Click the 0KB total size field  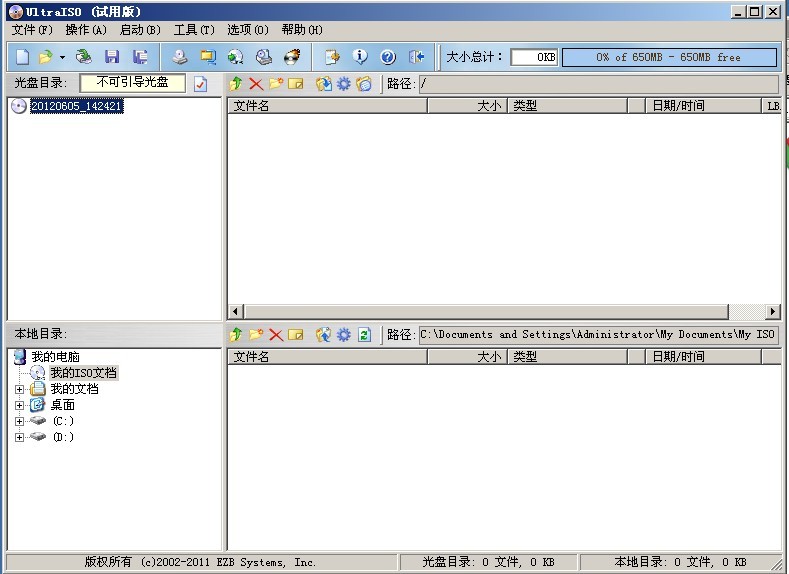point(534,57)
